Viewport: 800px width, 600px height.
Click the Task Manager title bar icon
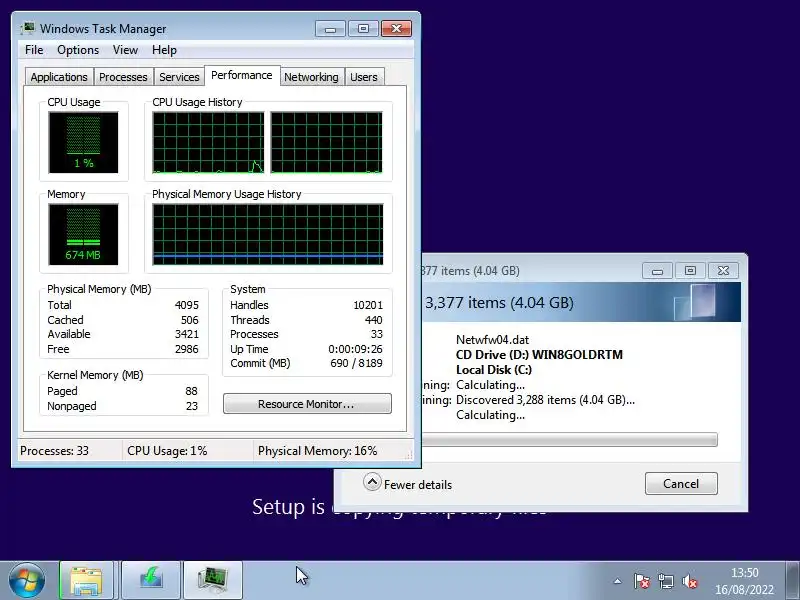[x=28, y=28]
